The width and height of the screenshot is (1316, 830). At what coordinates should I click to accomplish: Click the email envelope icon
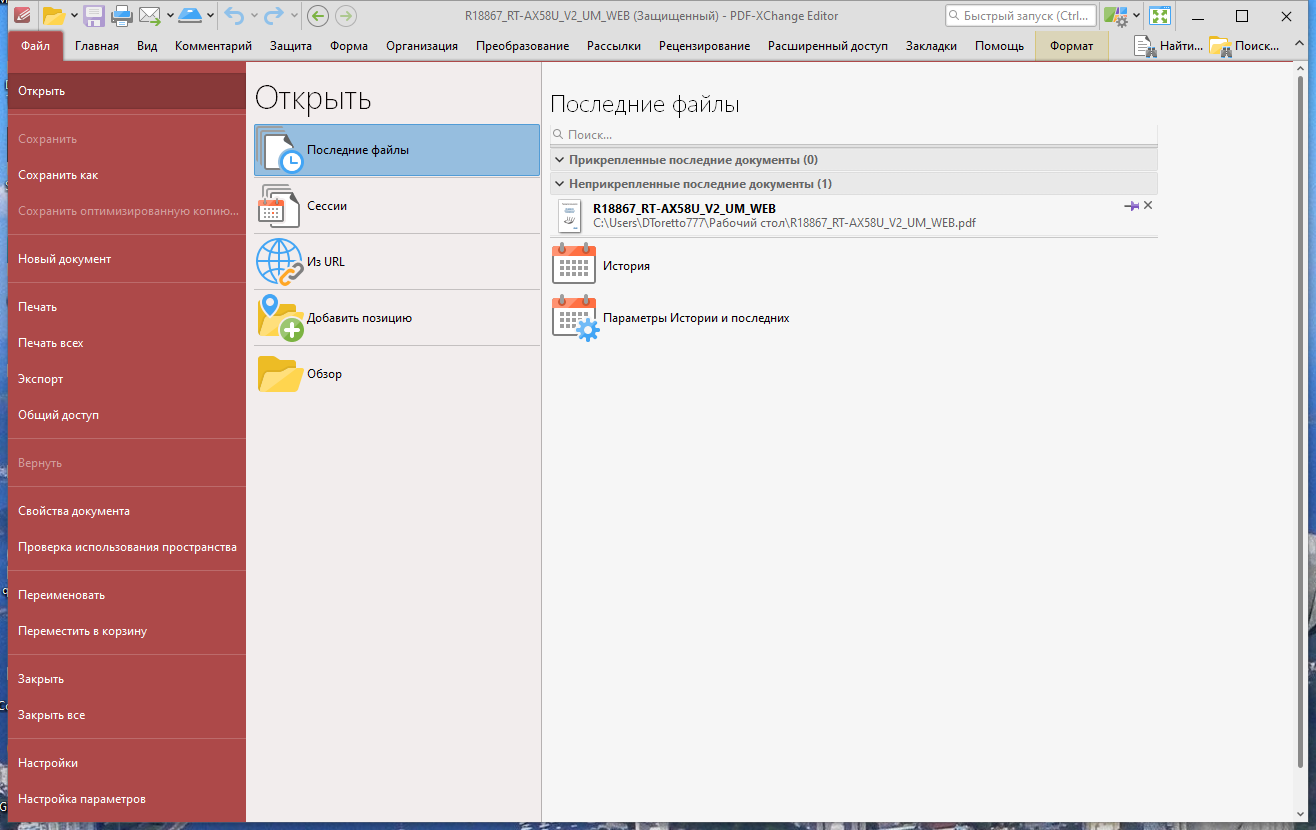click(x=149, y=15)
